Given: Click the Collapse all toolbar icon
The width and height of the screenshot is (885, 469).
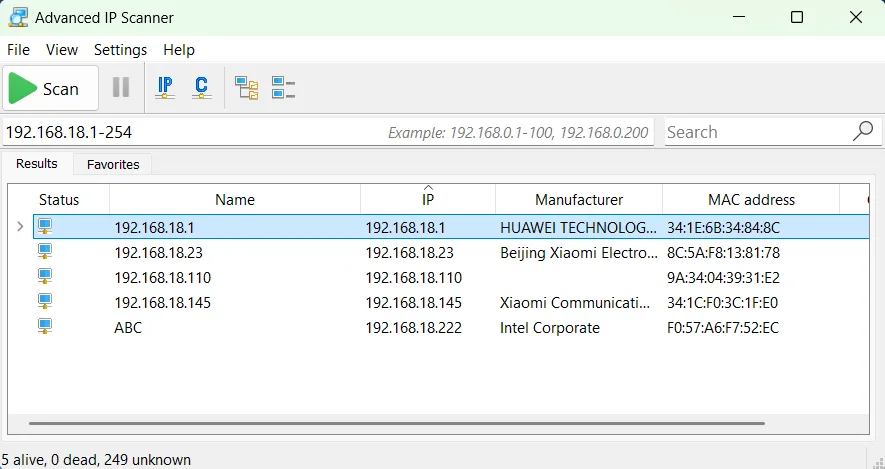Looking at the screenshot, I should tap(283, 88).
